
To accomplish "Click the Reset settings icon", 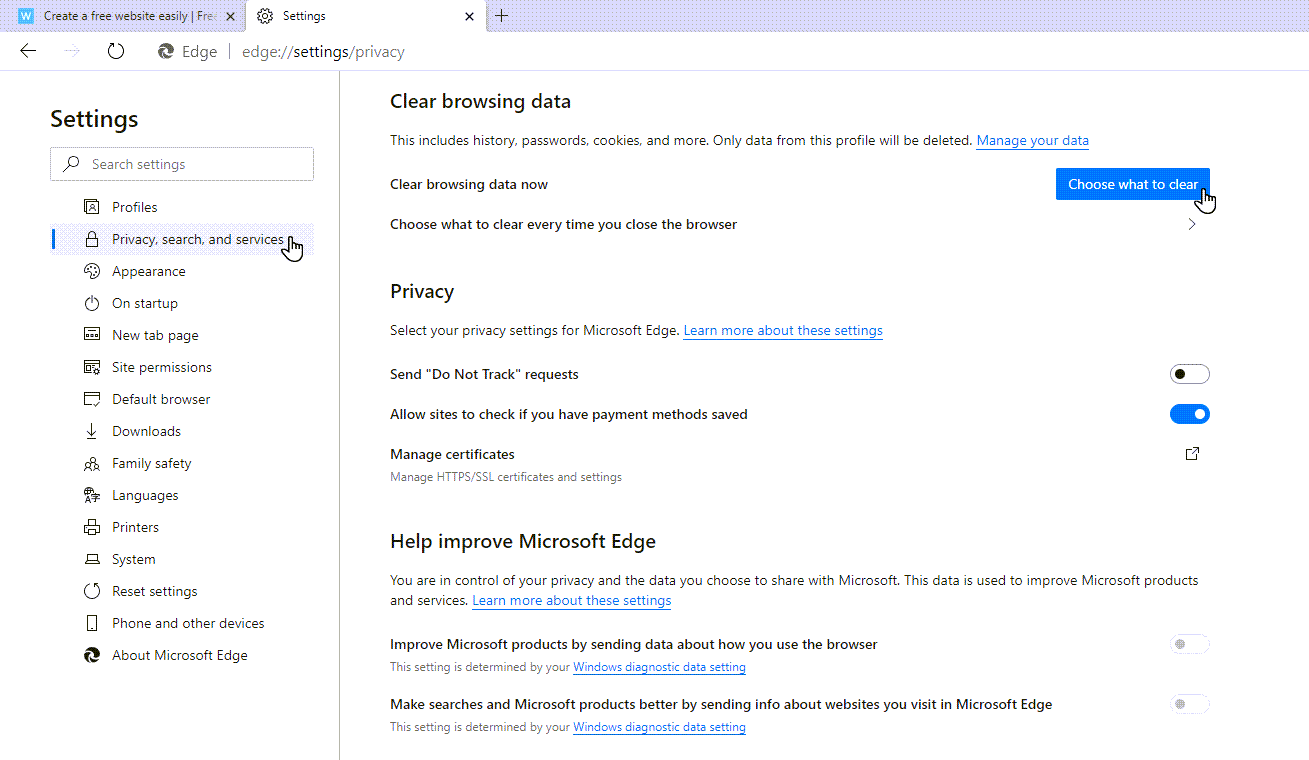I will 92,591.
